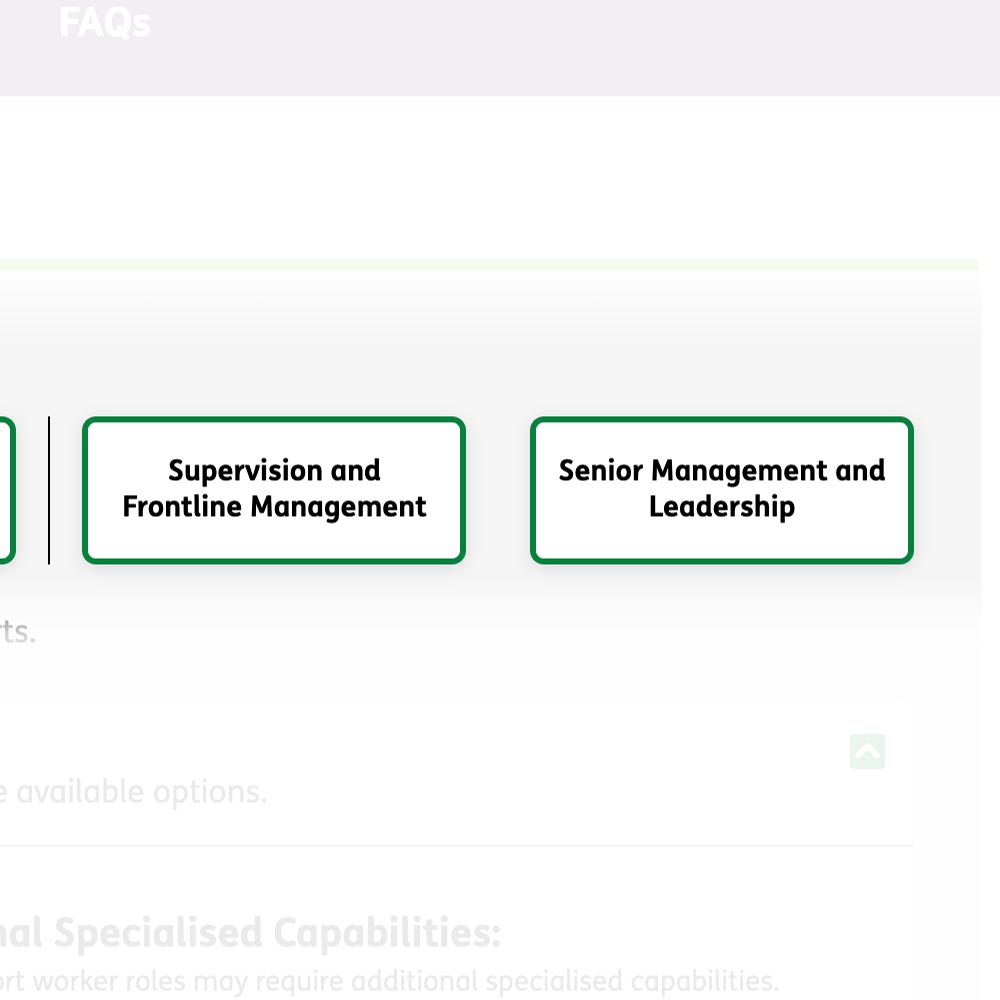
Task: Open the FAQs navigation item
Action: pyautogui.click(x=105, y=23)
